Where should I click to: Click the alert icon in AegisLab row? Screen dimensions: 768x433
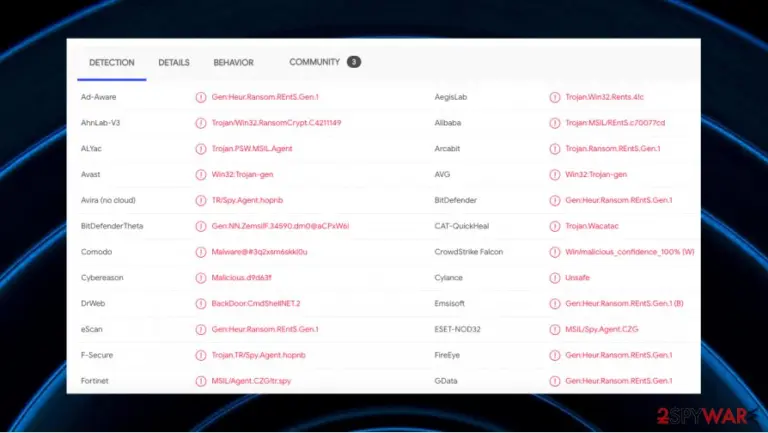(x=554, y=97)
